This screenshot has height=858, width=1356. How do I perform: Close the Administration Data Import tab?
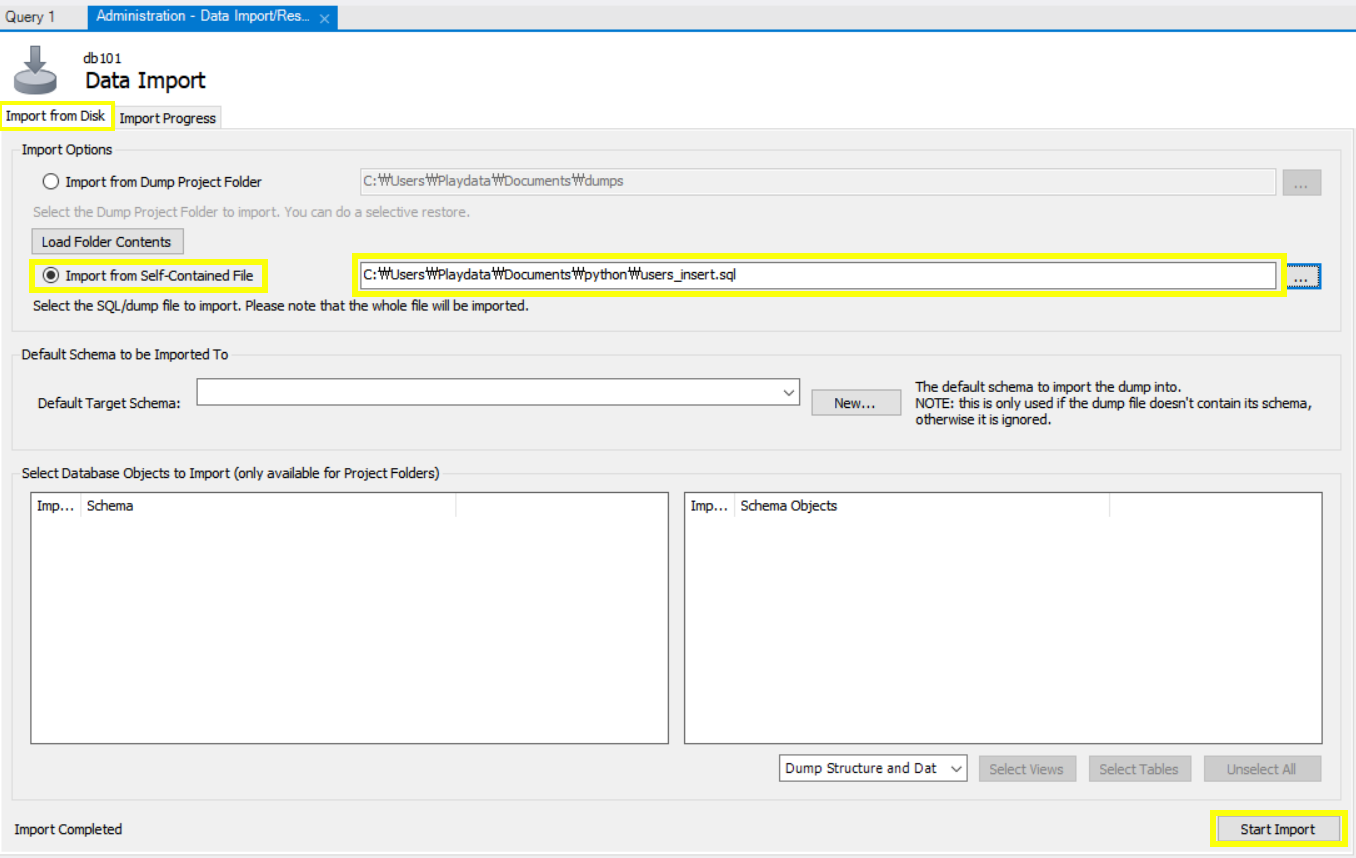[324, 18]
